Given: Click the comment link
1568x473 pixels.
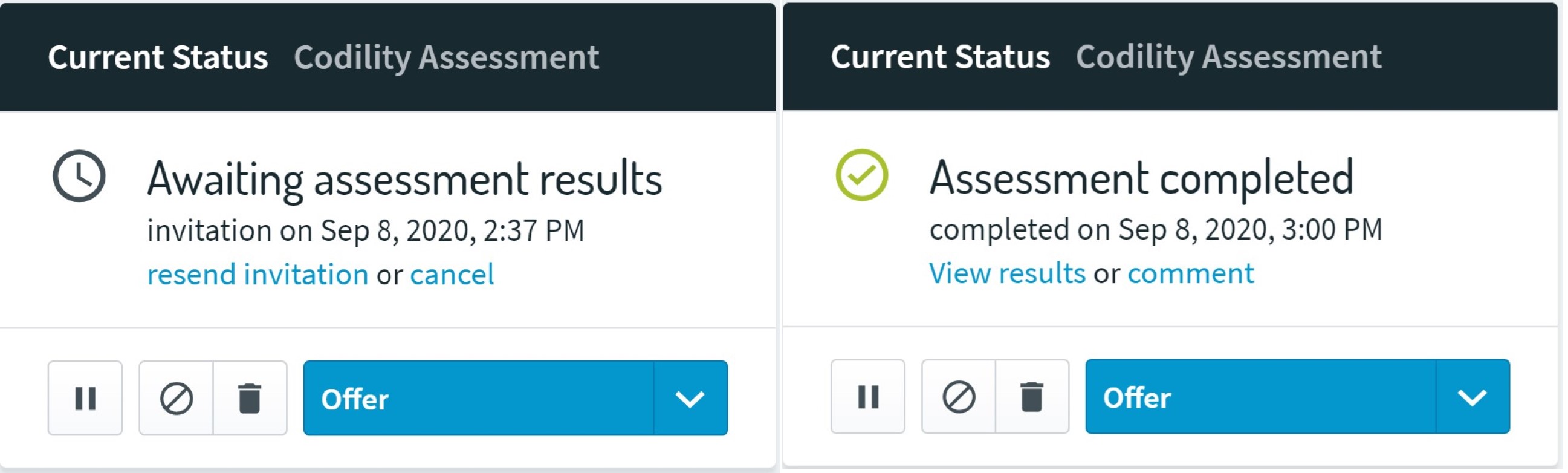Looking at the screenshot, I should coord(1191,274).
